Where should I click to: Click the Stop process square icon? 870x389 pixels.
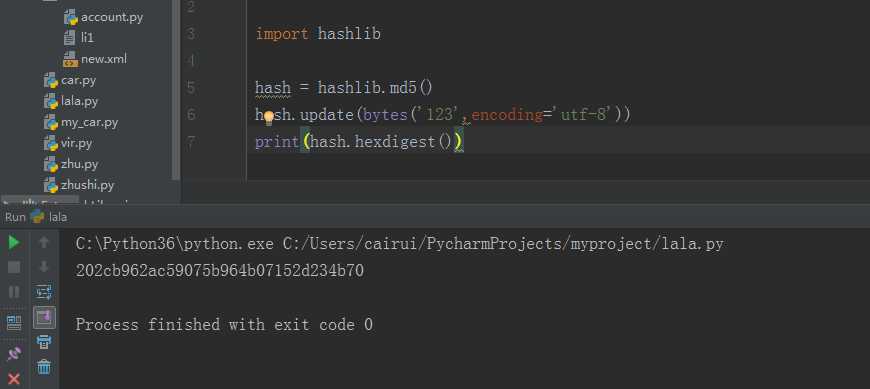click(x=14, y=267)
